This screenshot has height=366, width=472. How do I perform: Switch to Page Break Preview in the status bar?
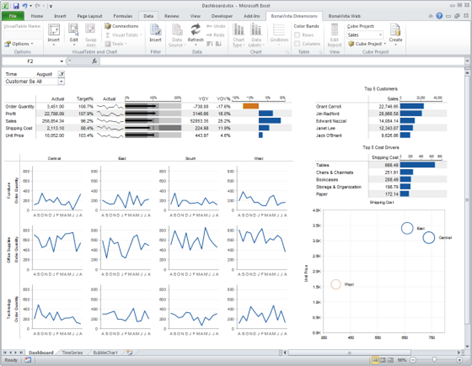click(390, 360)
